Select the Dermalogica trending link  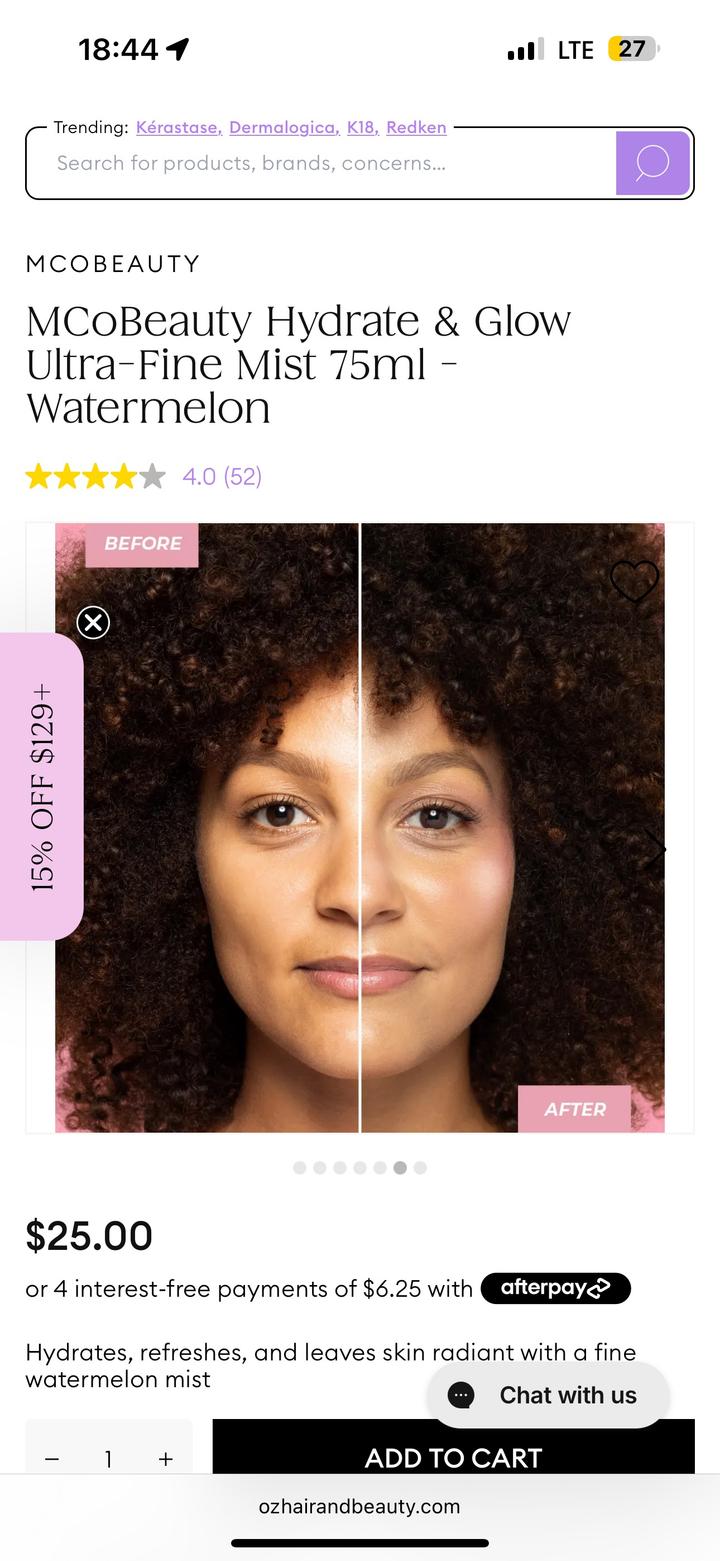(285, 127)
